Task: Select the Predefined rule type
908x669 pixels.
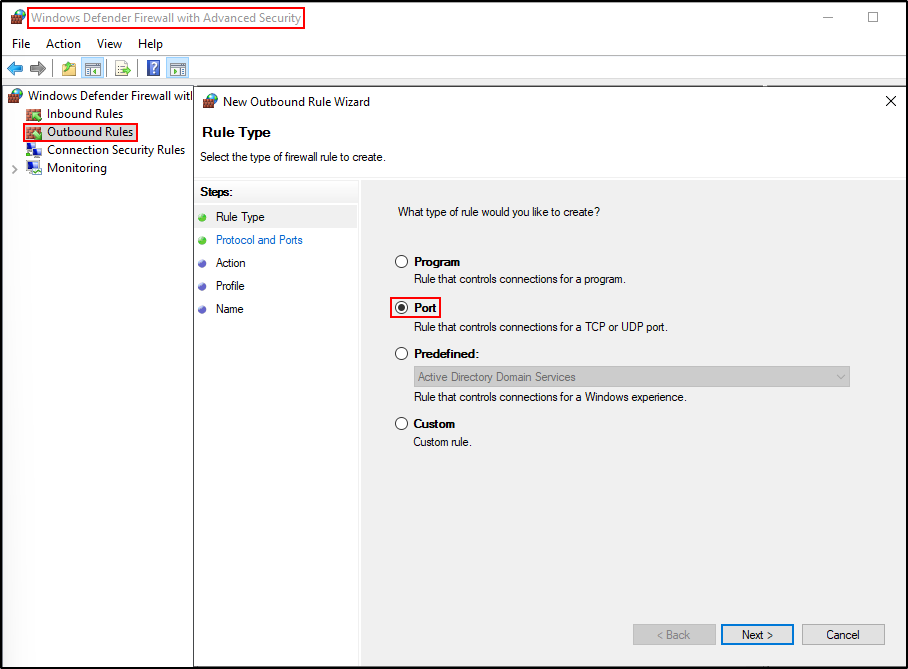Action: click(x=401, y=353)
